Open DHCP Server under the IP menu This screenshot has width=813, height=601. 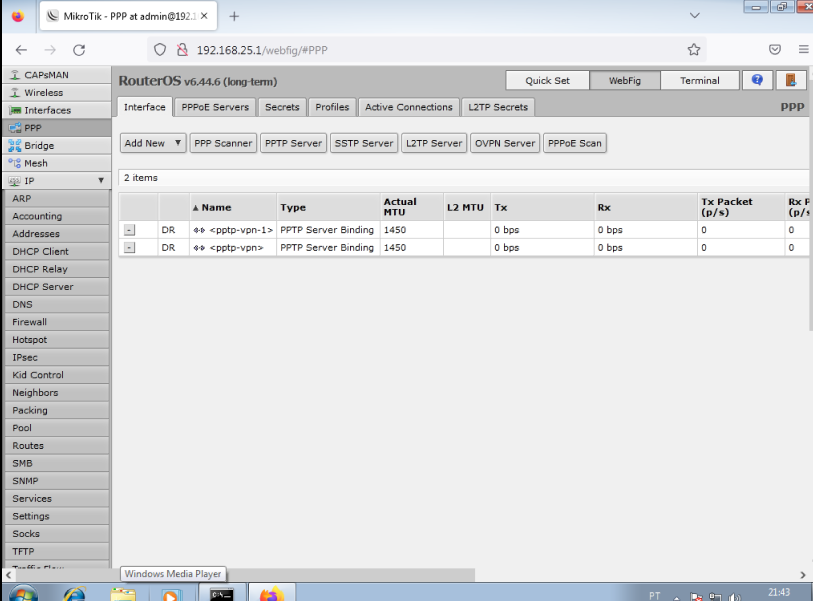coord(57,286)
